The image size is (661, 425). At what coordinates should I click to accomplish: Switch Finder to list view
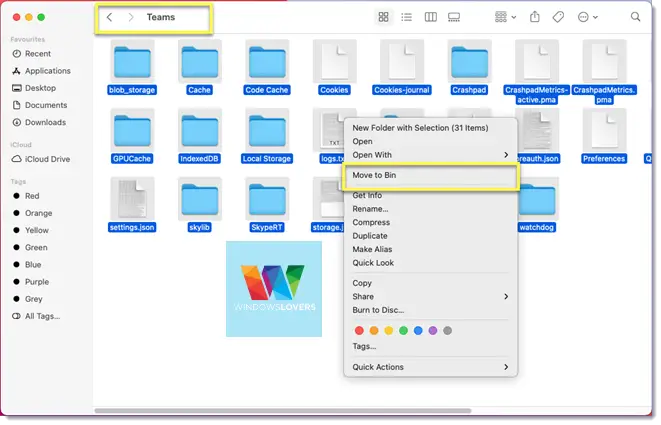tap(406, 17)
